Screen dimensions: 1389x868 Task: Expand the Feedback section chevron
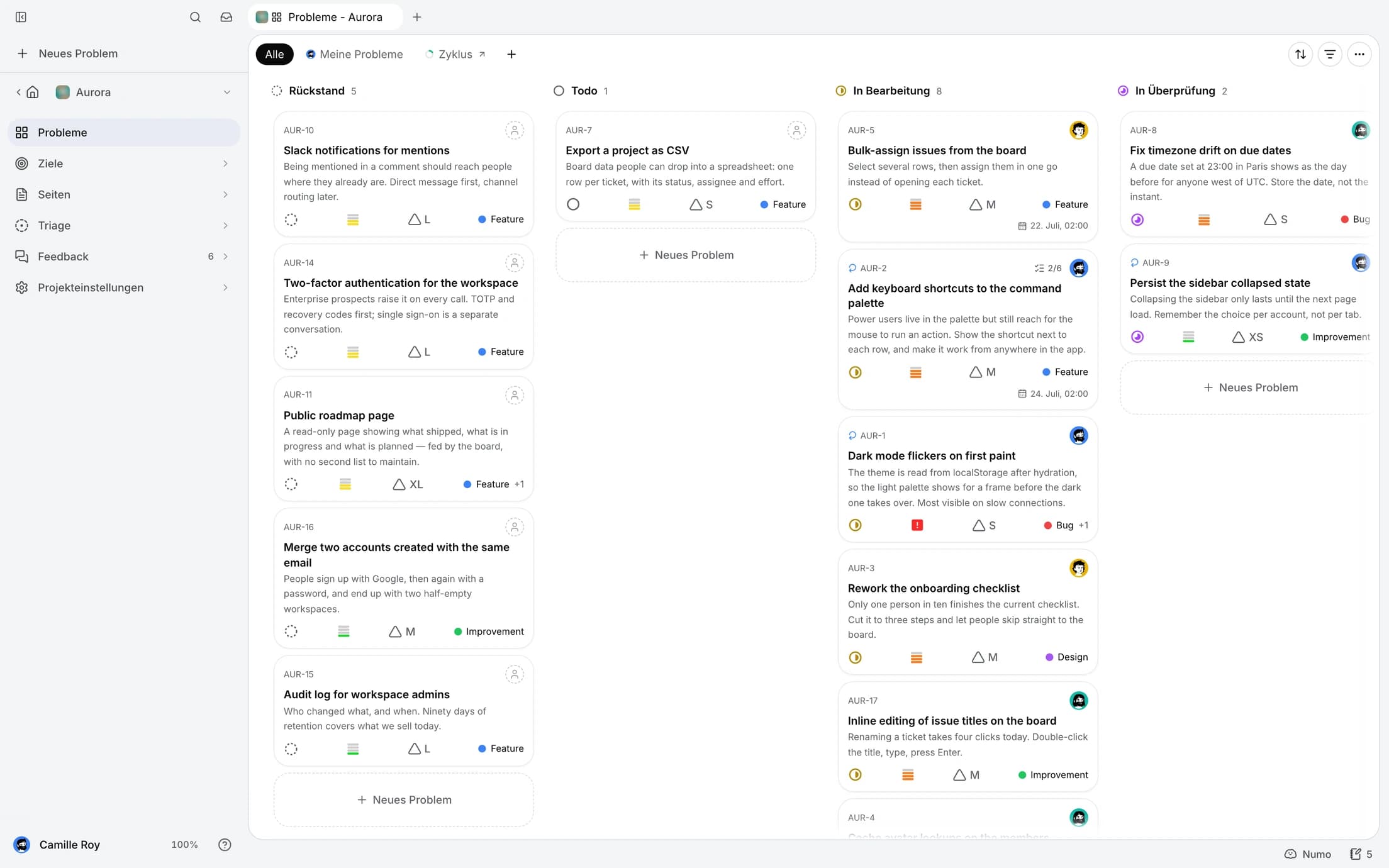(x=225, y=257)
